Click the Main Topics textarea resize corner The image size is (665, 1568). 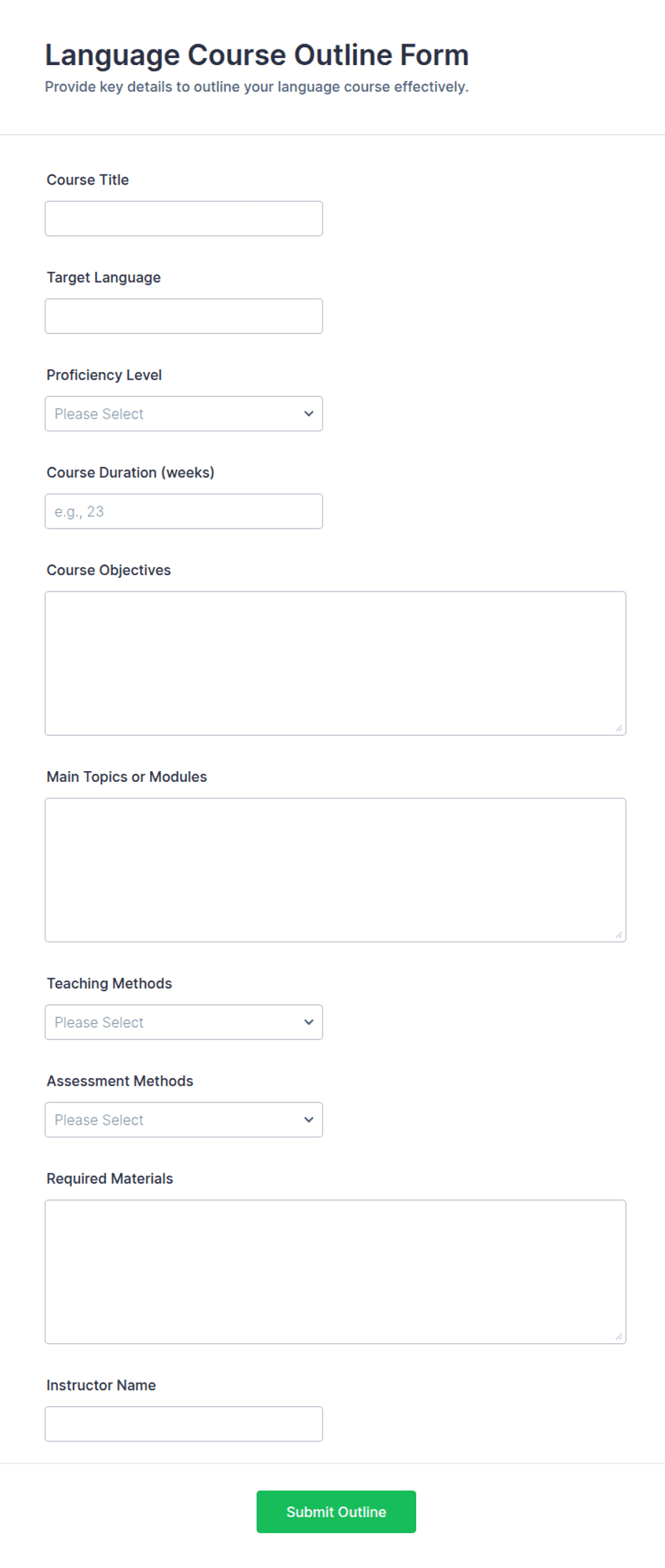(x=619, y=935)
